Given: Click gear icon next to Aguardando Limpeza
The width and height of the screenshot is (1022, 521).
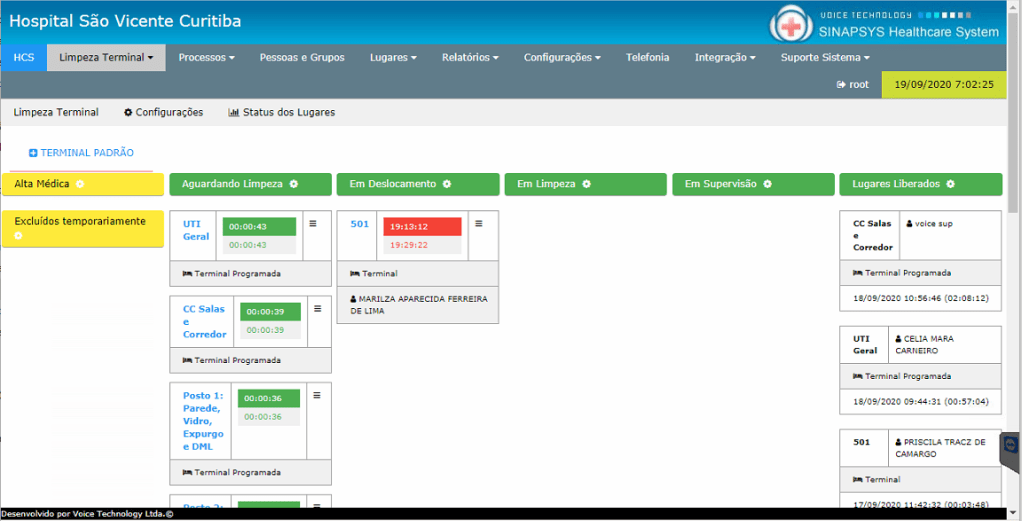Looking at the screenshot, I should click(294, 184).
